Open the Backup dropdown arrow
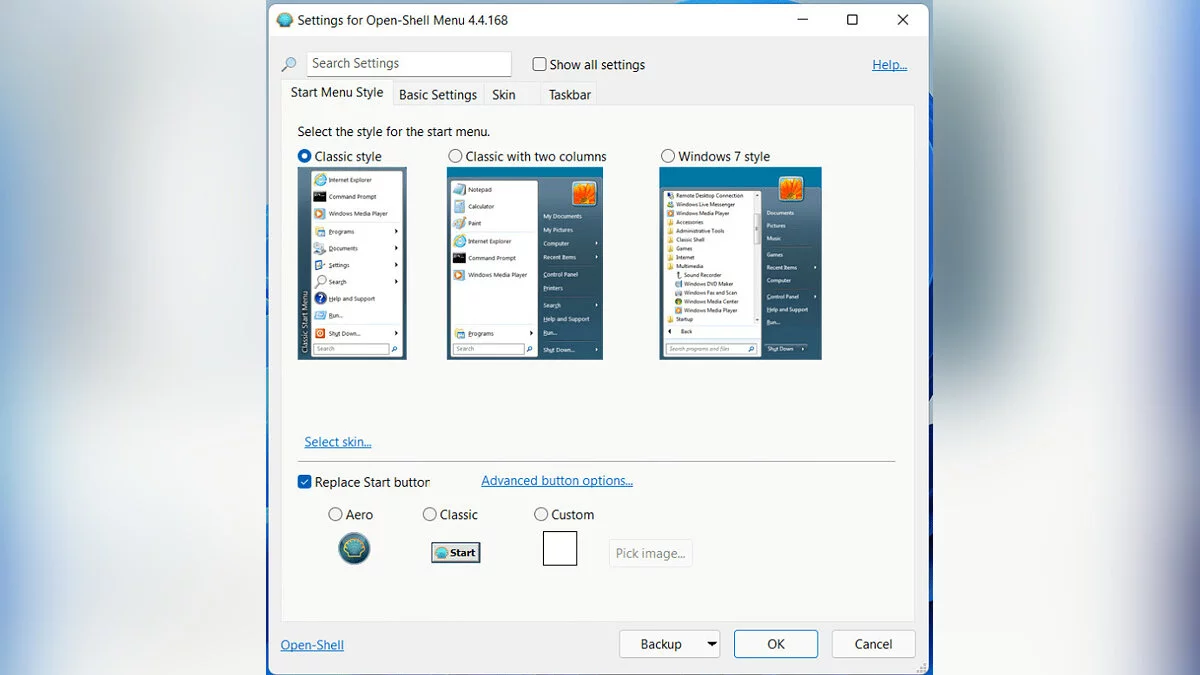 click(712, 644)
